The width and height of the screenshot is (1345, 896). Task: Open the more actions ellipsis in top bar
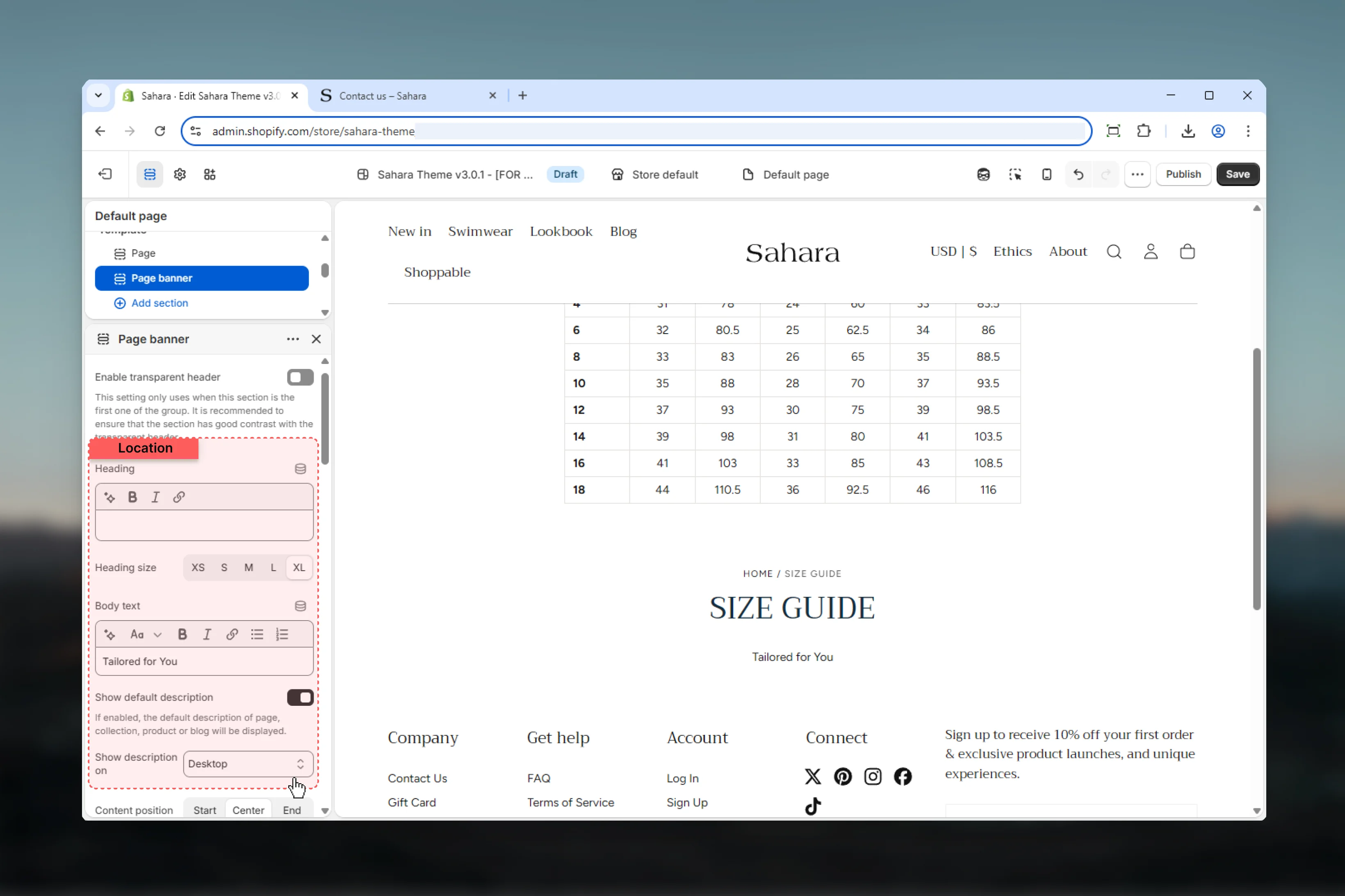(x=1137, y=174)
